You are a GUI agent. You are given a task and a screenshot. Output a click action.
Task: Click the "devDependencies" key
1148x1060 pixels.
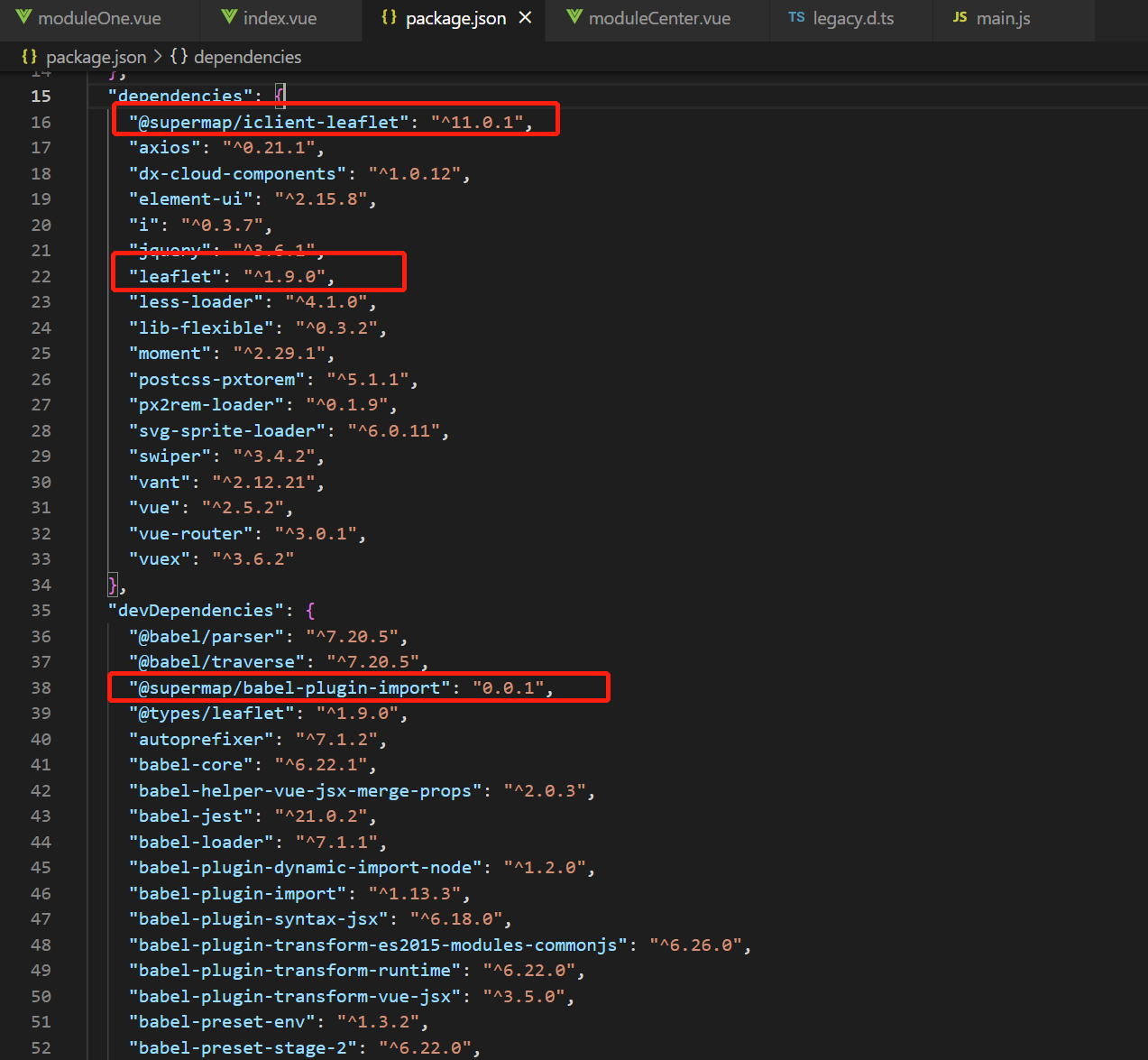196,611
